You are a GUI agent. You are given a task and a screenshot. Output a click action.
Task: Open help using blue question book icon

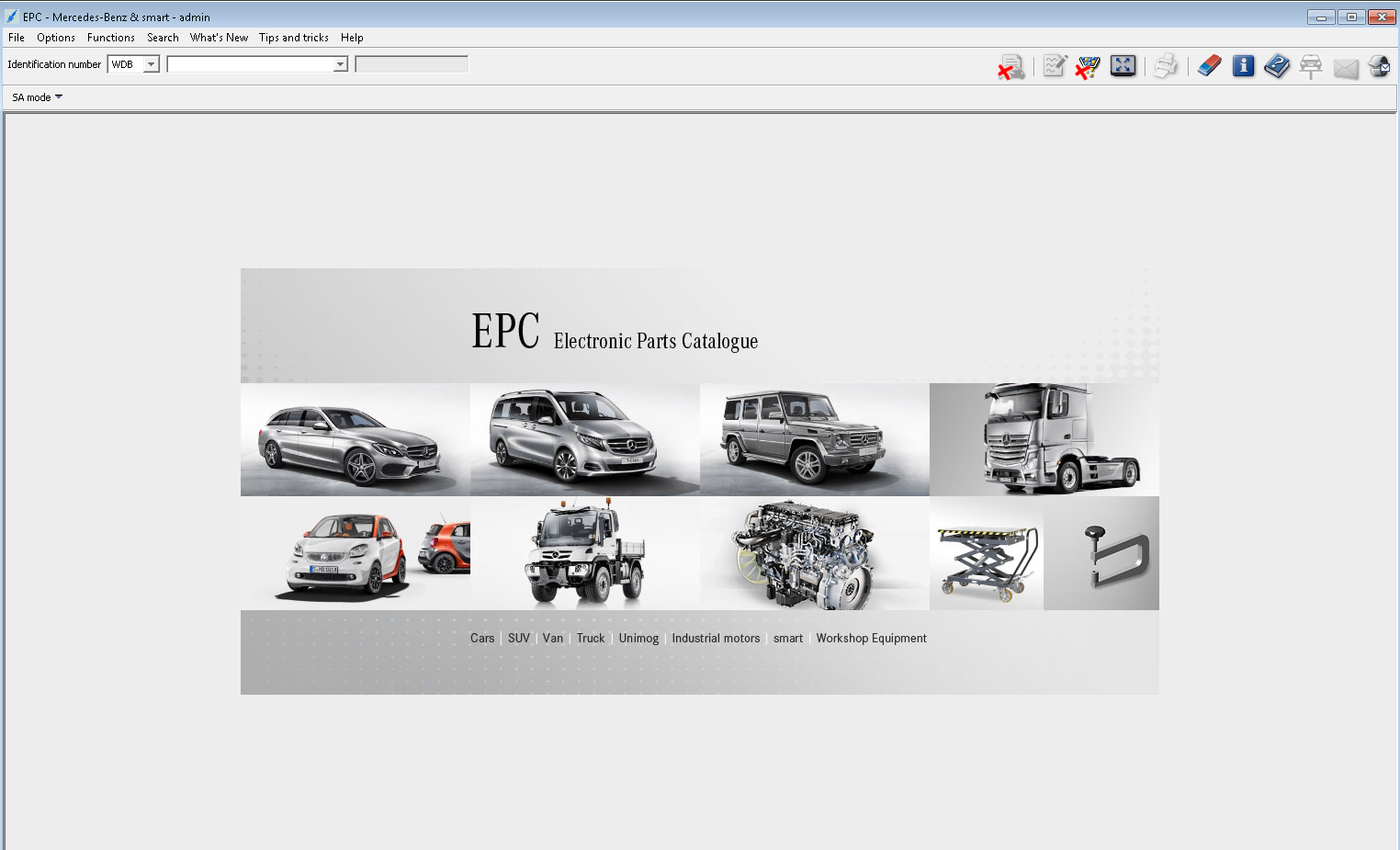tap(1277, 65)
